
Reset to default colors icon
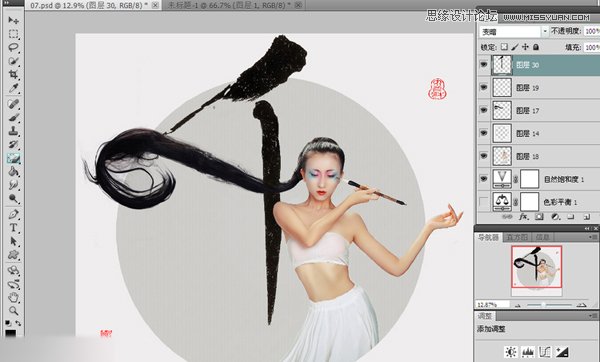pyautogui.click(x=8, y=323)
